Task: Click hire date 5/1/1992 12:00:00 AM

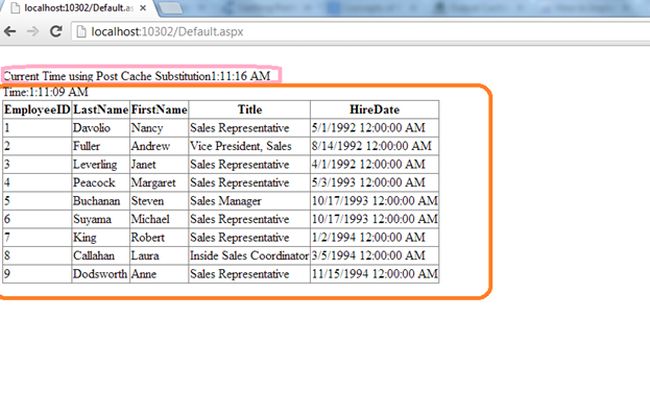Action: click(375, 128)
